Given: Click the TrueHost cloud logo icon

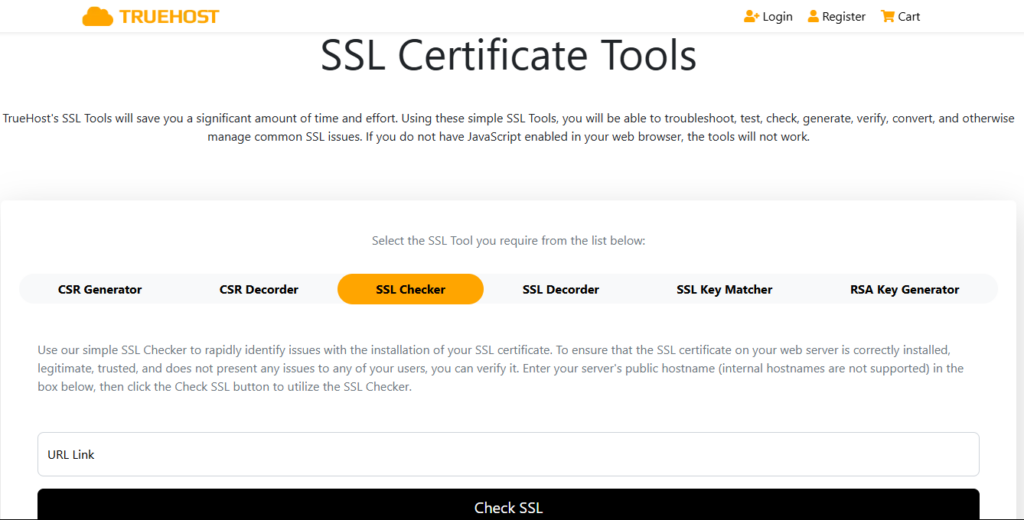Looking at the screenshot, I should [x=97, y=16].
